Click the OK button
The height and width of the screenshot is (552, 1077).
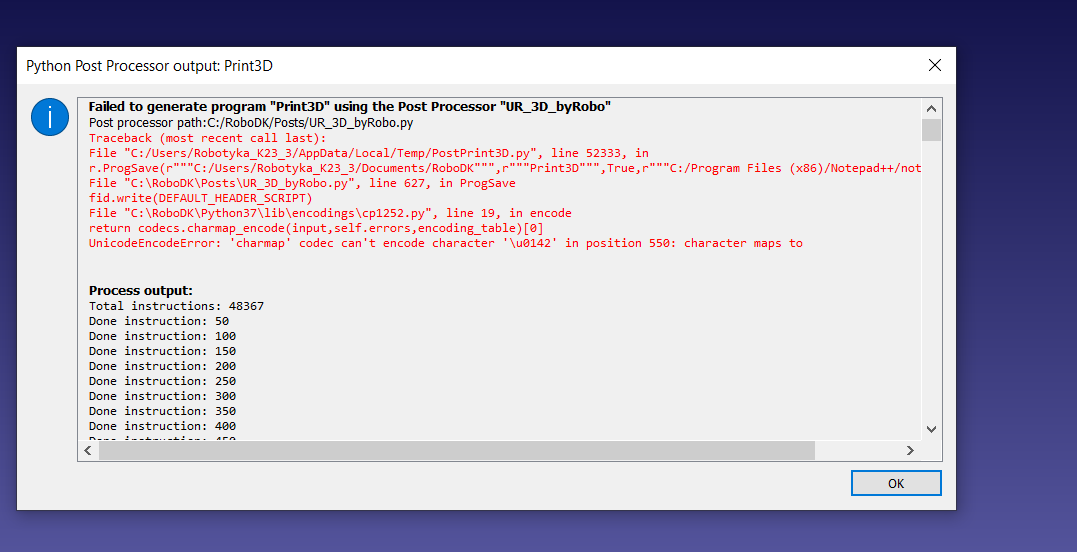[x=896, y=483]
